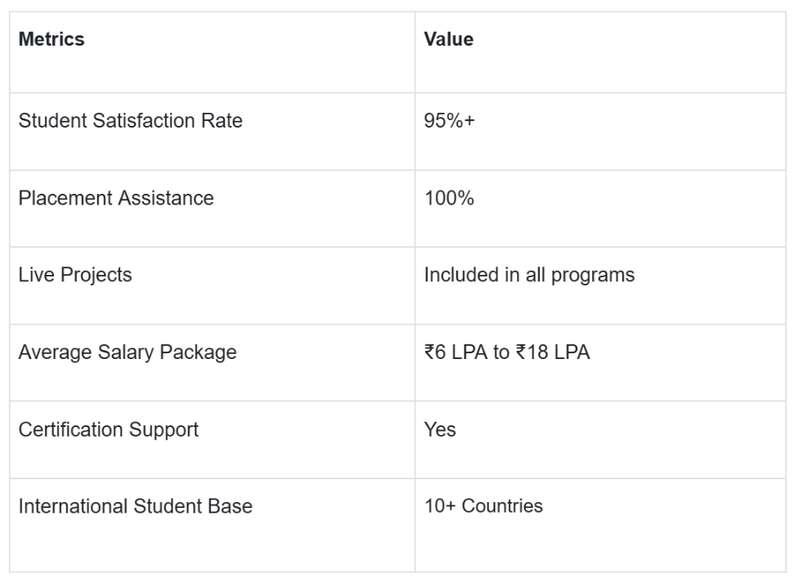Click the salary range value cell
This screenshot has height=579, width=800.
507,352
